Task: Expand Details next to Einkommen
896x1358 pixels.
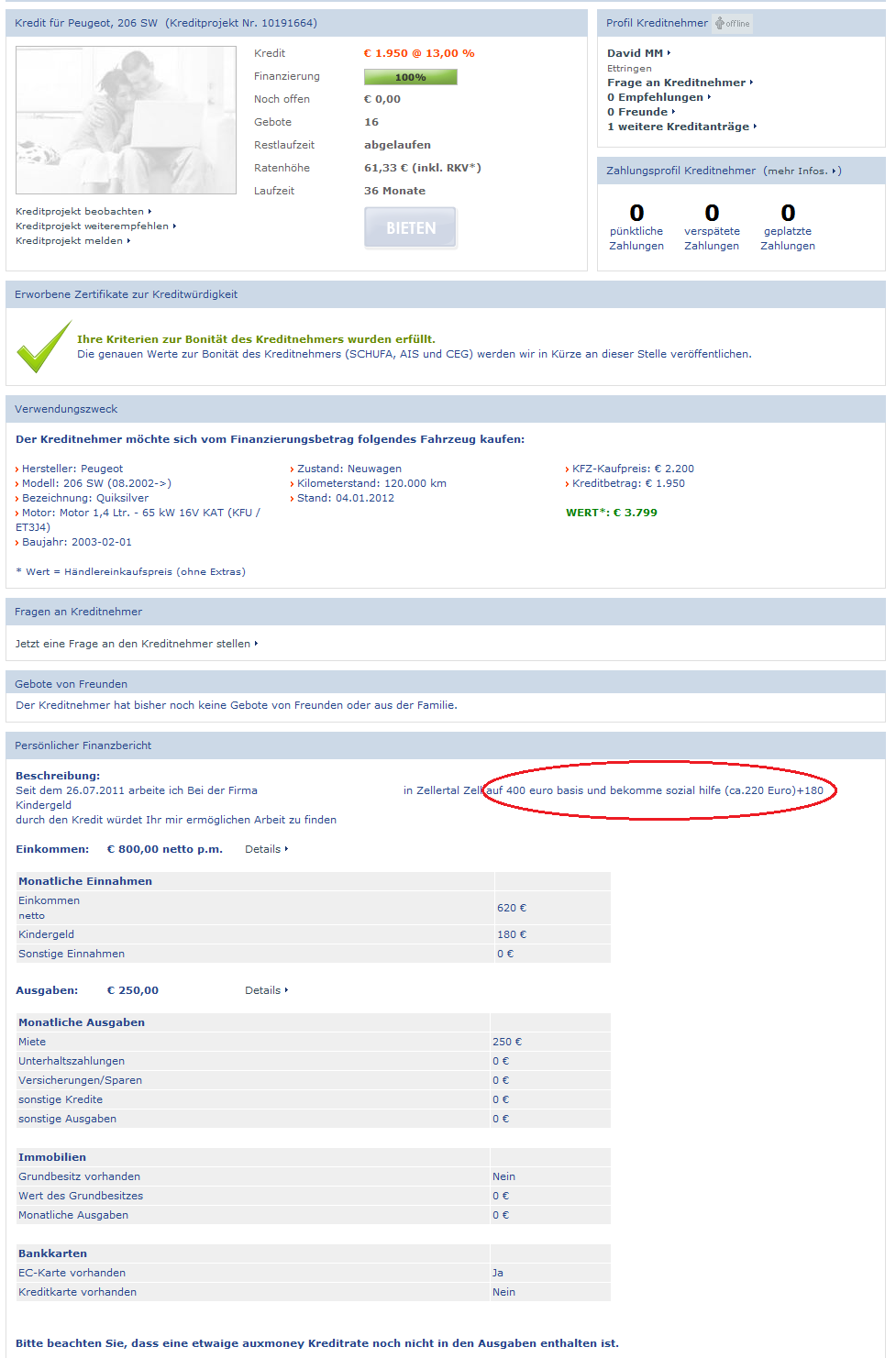Action: (266, 849)
